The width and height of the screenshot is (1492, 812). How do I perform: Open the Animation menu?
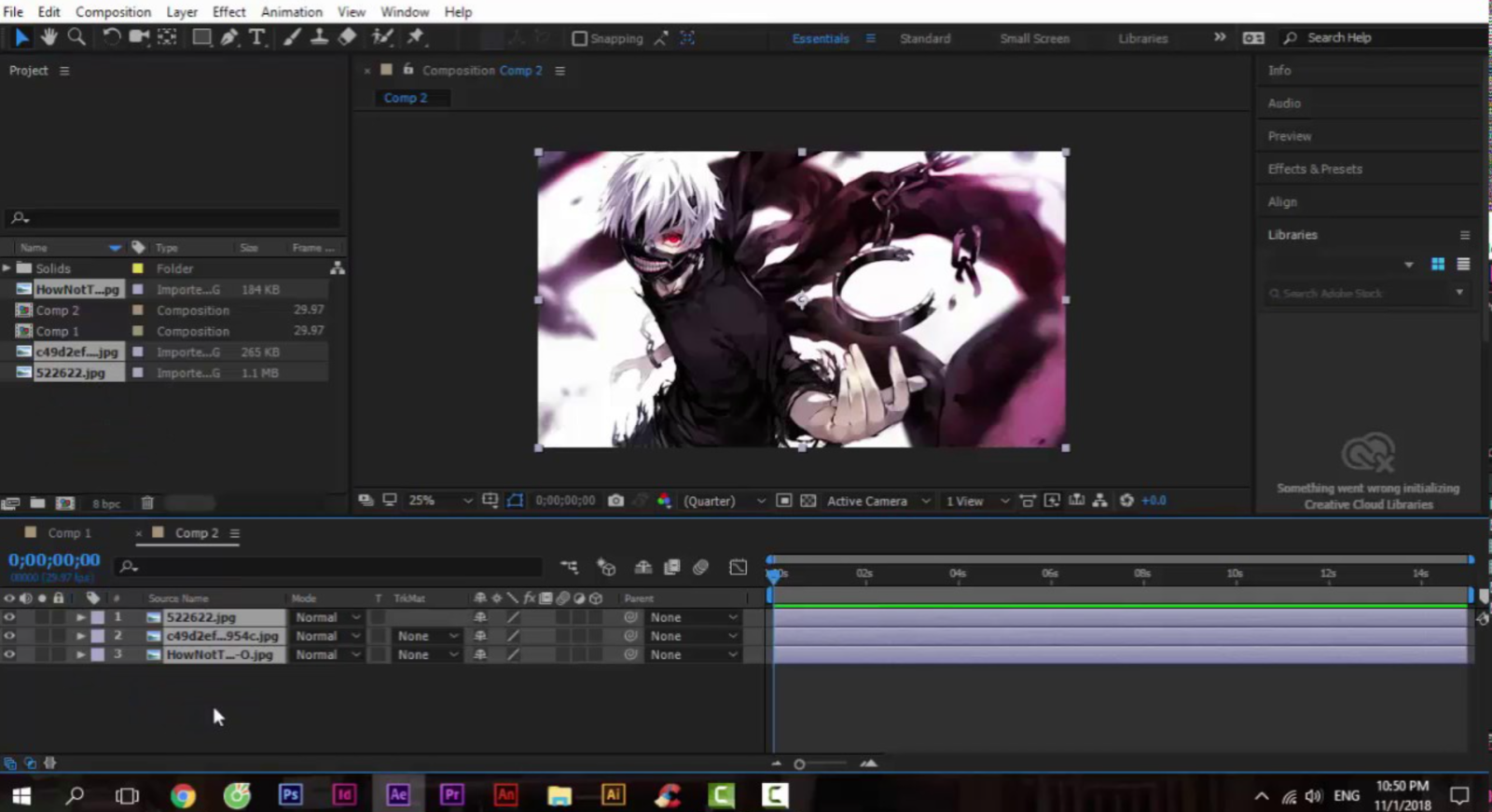(x=291, y=12)
